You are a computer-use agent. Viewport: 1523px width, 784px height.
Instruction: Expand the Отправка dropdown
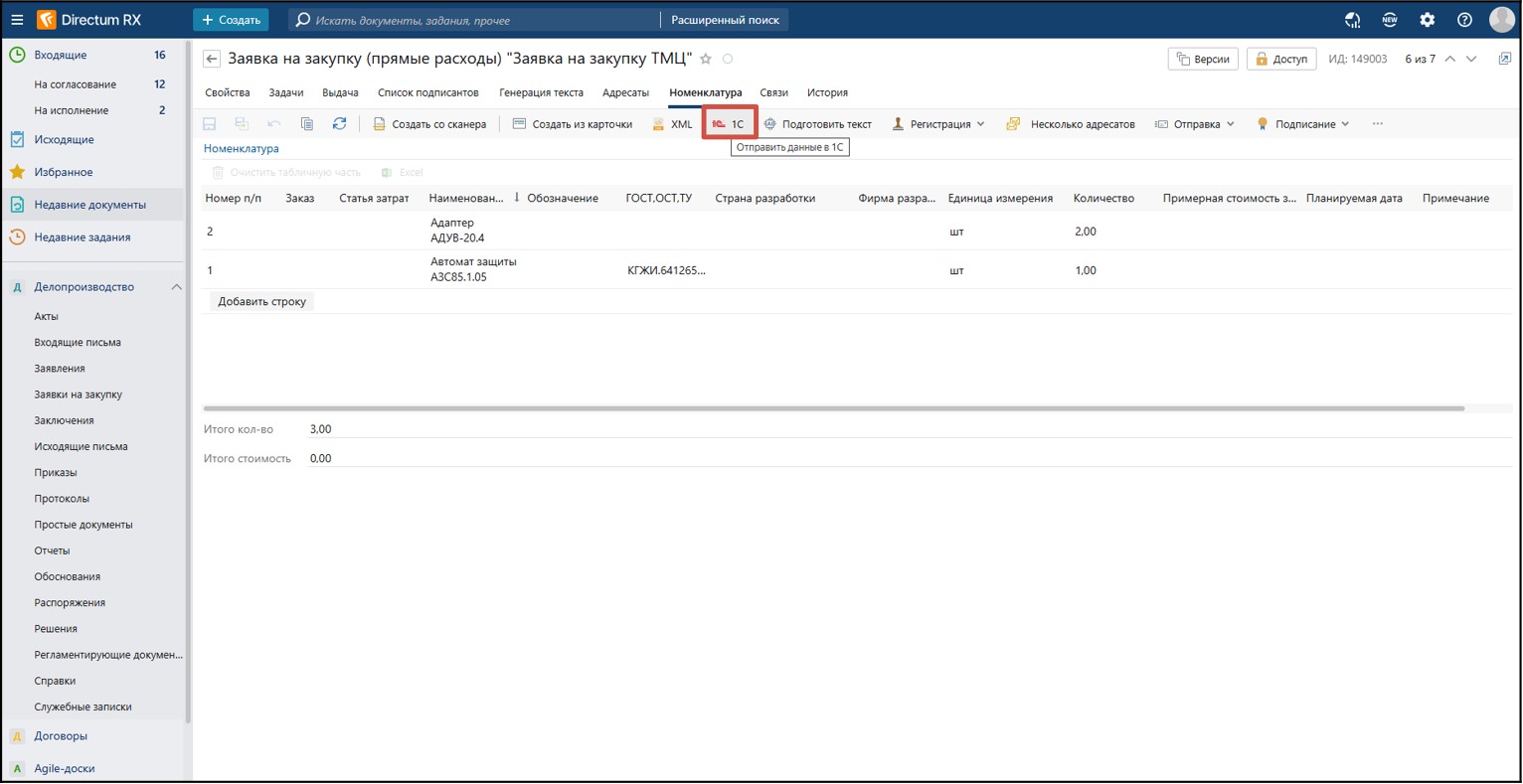pyautogui.click(x=1195, y=124)
